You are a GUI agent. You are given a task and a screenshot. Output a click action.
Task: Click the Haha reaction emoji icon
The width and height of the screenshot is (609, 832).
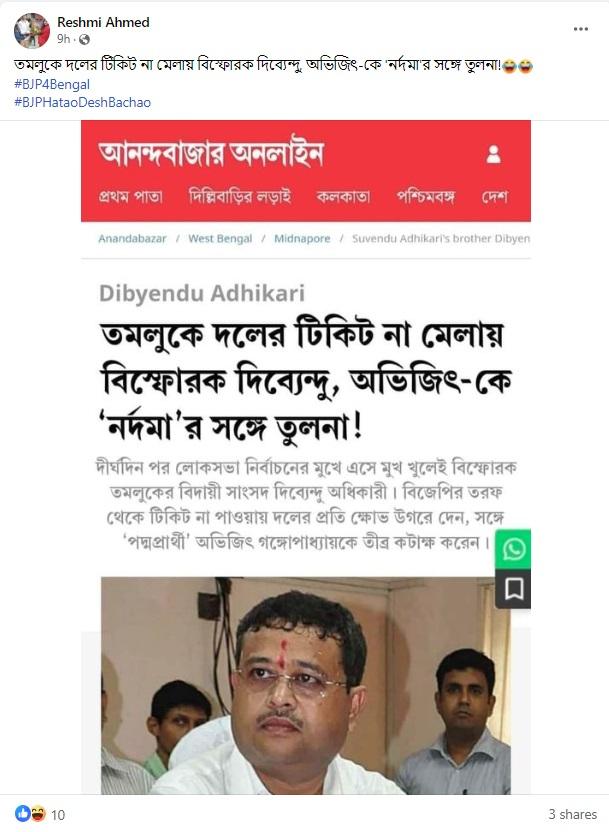(38, 813)
